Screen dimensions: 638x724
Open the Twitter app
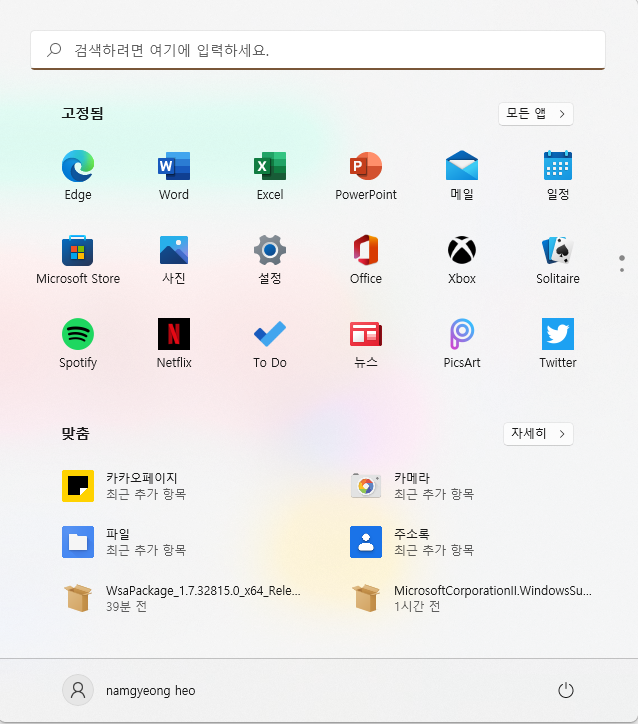tap(558, 344)
